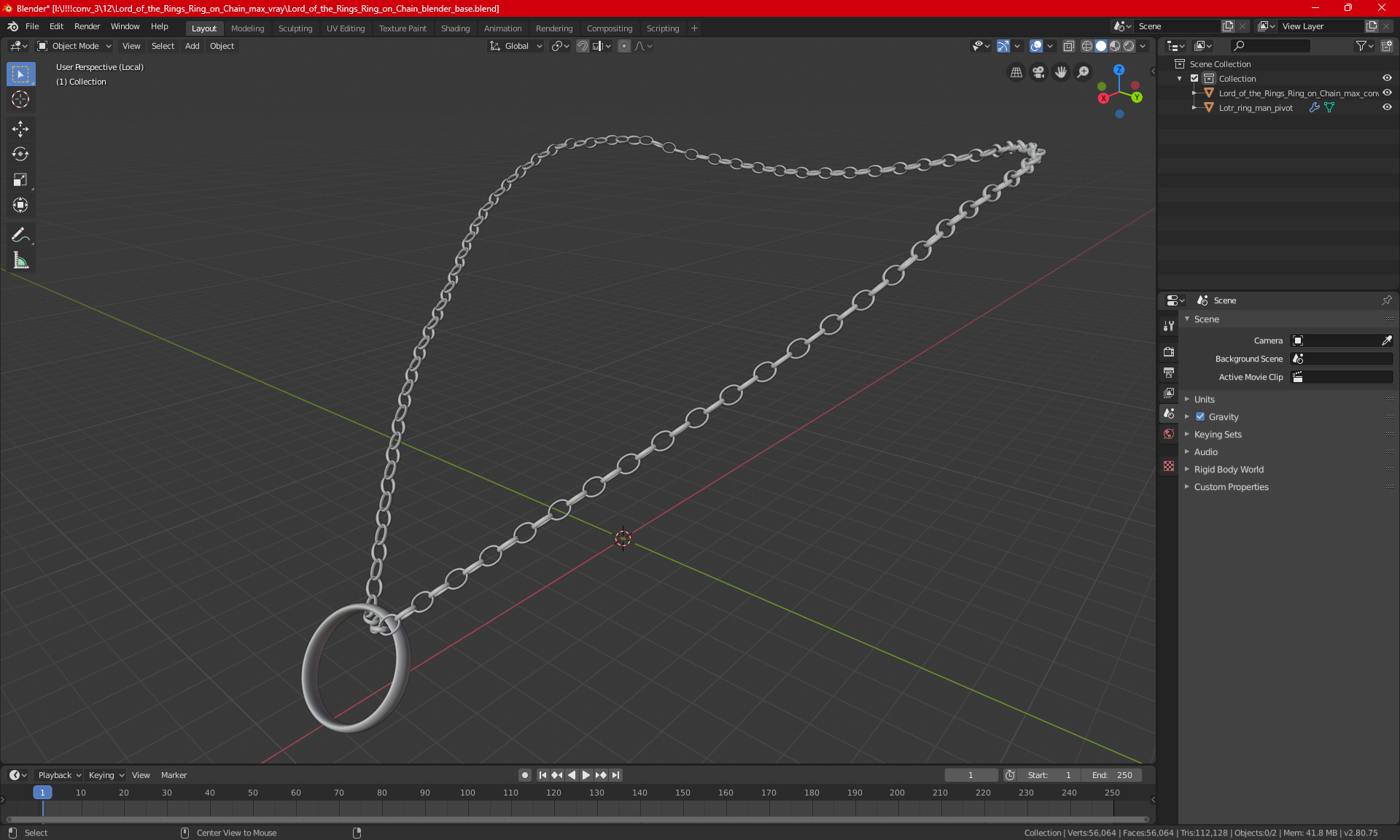Viewport: 1400px width, 840px height.
Task: Toggle proportional editing in header
Action: (624, 46)
